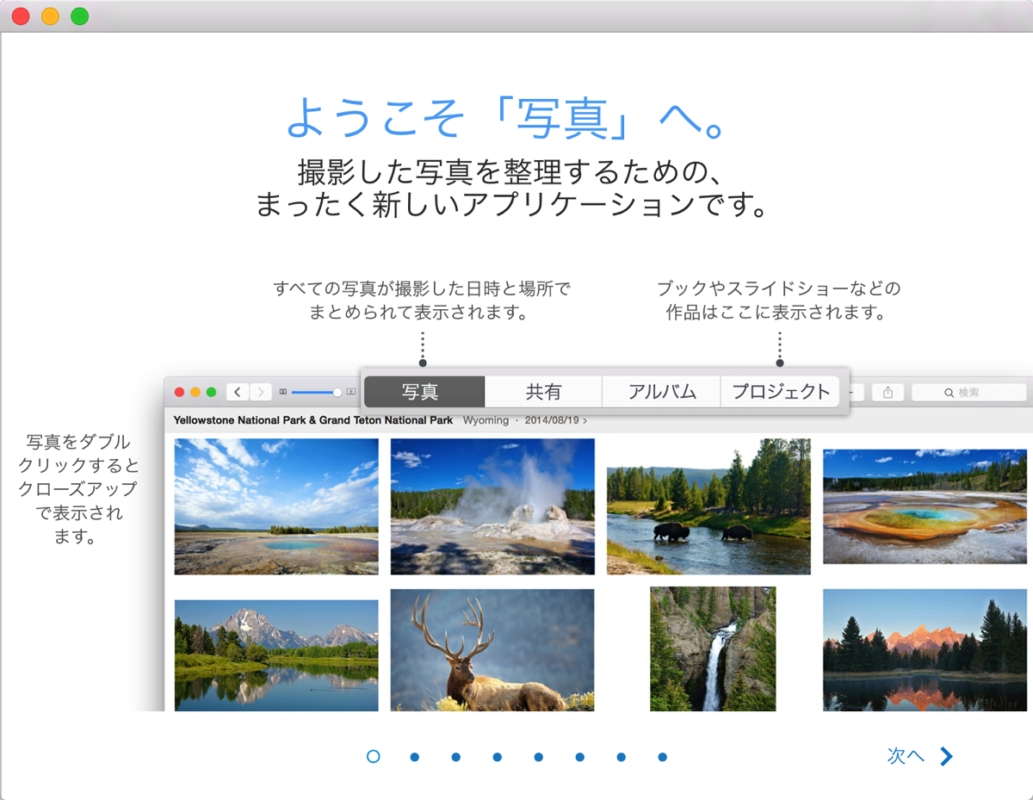Image resolution: width=1033 pixels, height=800 pixels.
Task: Select the last page indicator dot
Action: pos(662,757)
